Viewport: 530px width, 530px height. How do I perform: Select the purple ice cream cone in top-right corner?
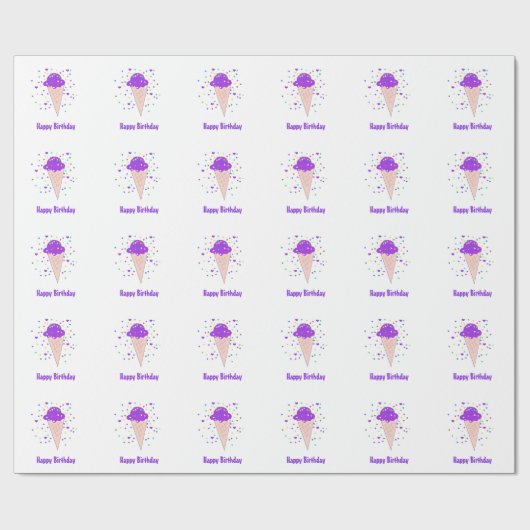pyautogui.click(x=471, y=94)
